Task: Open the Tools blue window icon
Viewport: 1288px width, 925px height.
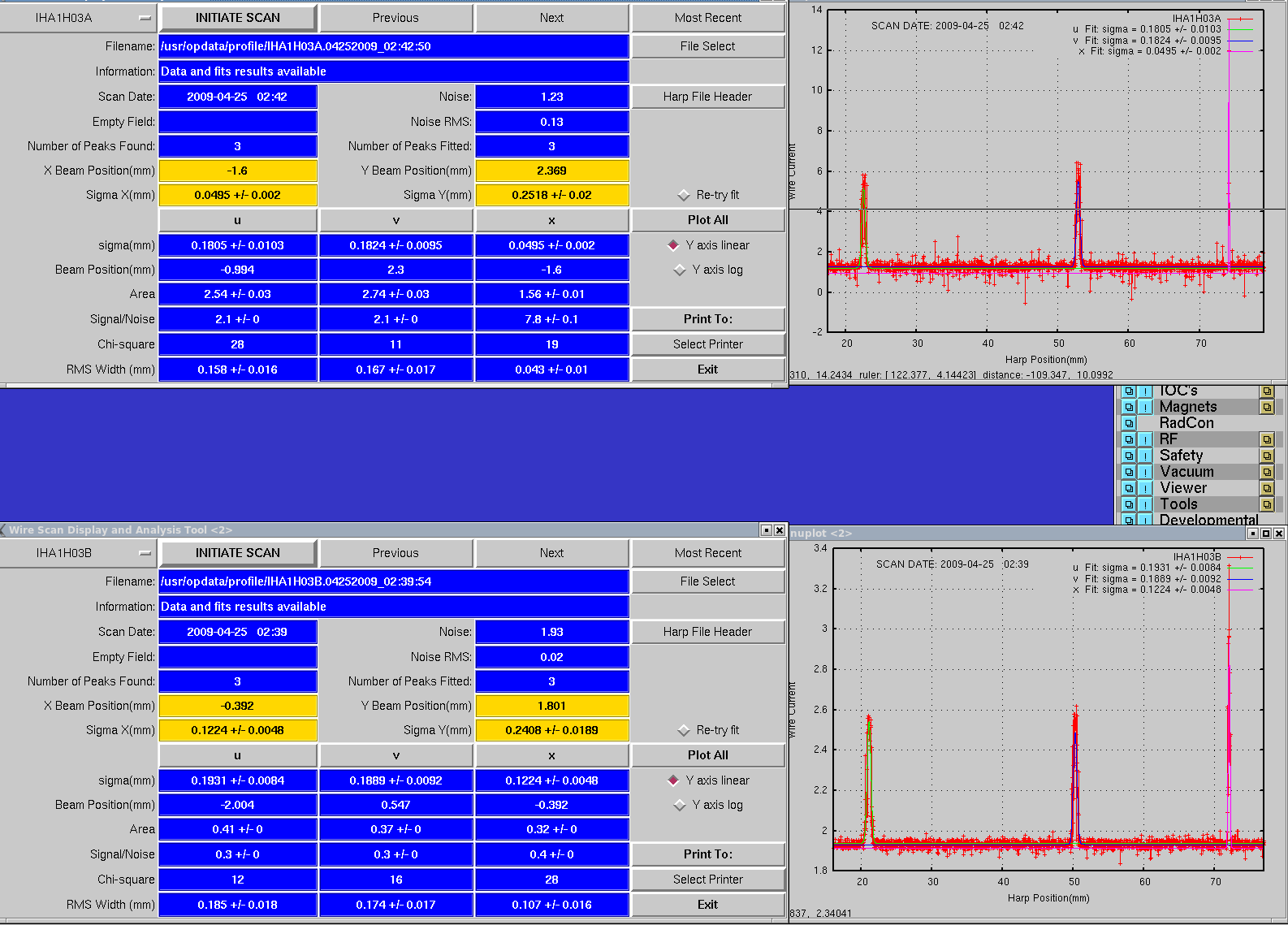Action: 1129,504
